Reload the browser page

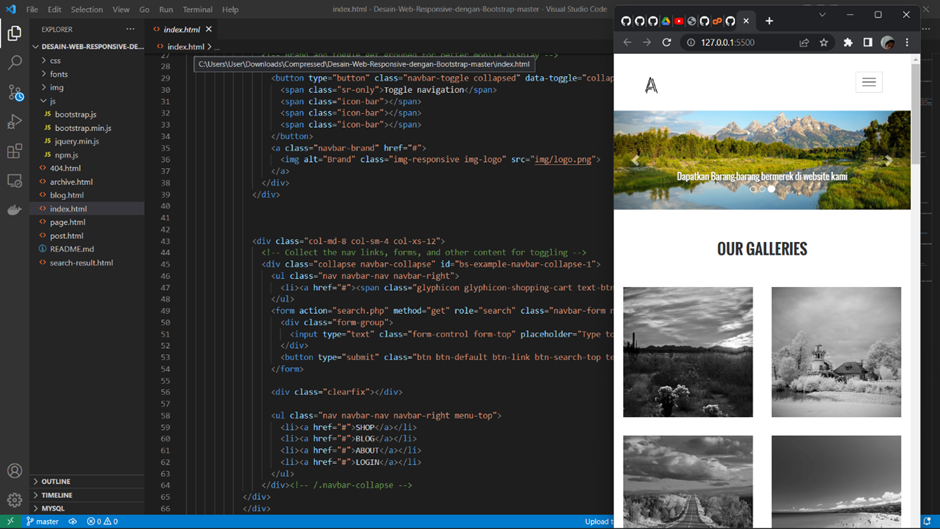pos(667,43)
